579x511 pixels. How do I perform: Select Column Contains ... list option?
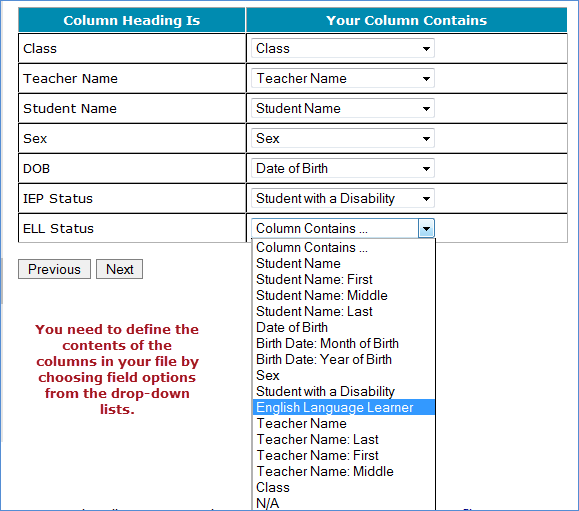[344, 247]
